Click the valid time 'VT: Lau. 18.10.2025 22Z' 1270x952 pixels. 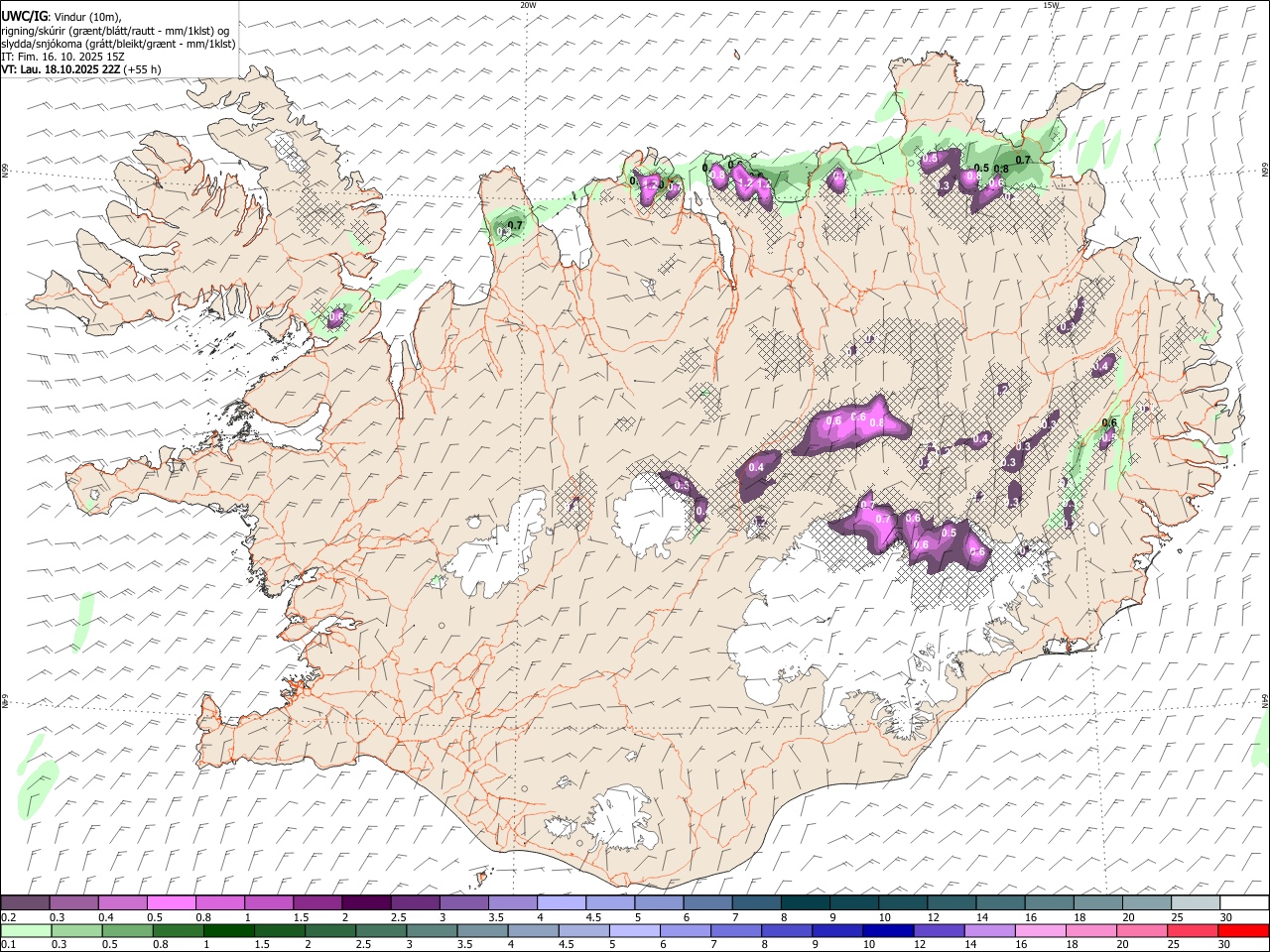tap(62, 69)
